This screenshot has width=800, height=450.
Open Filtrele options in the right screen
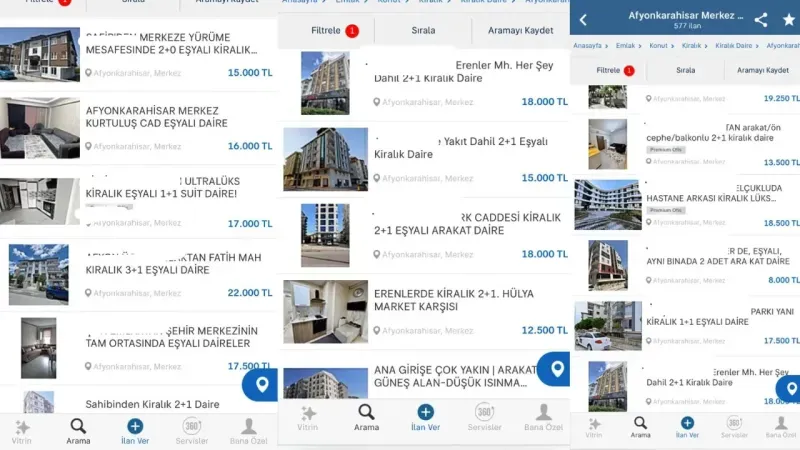coord(609,71)
